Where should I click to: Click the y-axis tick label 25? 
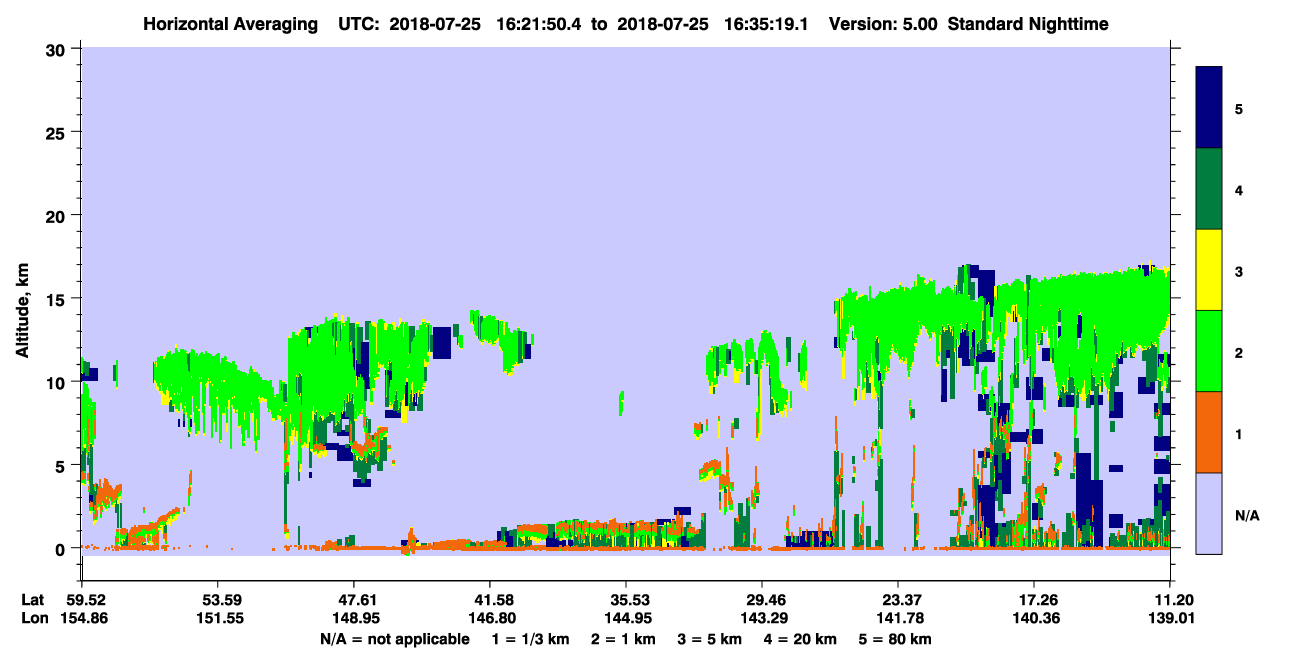[58, 132]
